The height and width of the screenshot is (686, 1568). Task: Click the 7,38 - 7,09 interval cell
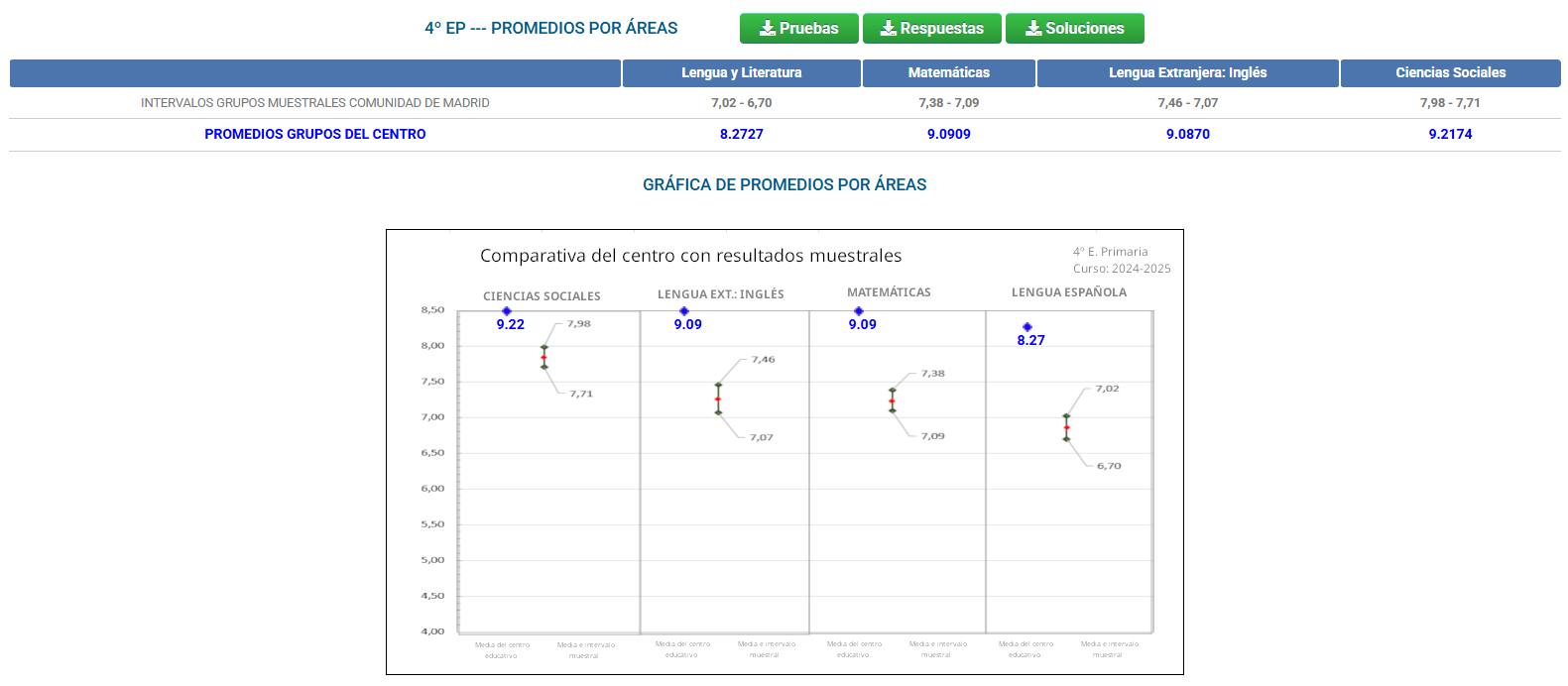948,103
